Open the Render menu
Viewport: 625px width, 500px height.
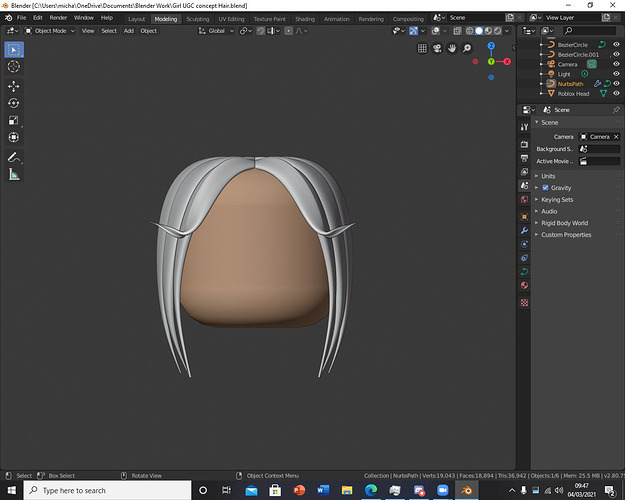[x=58, y=18]
